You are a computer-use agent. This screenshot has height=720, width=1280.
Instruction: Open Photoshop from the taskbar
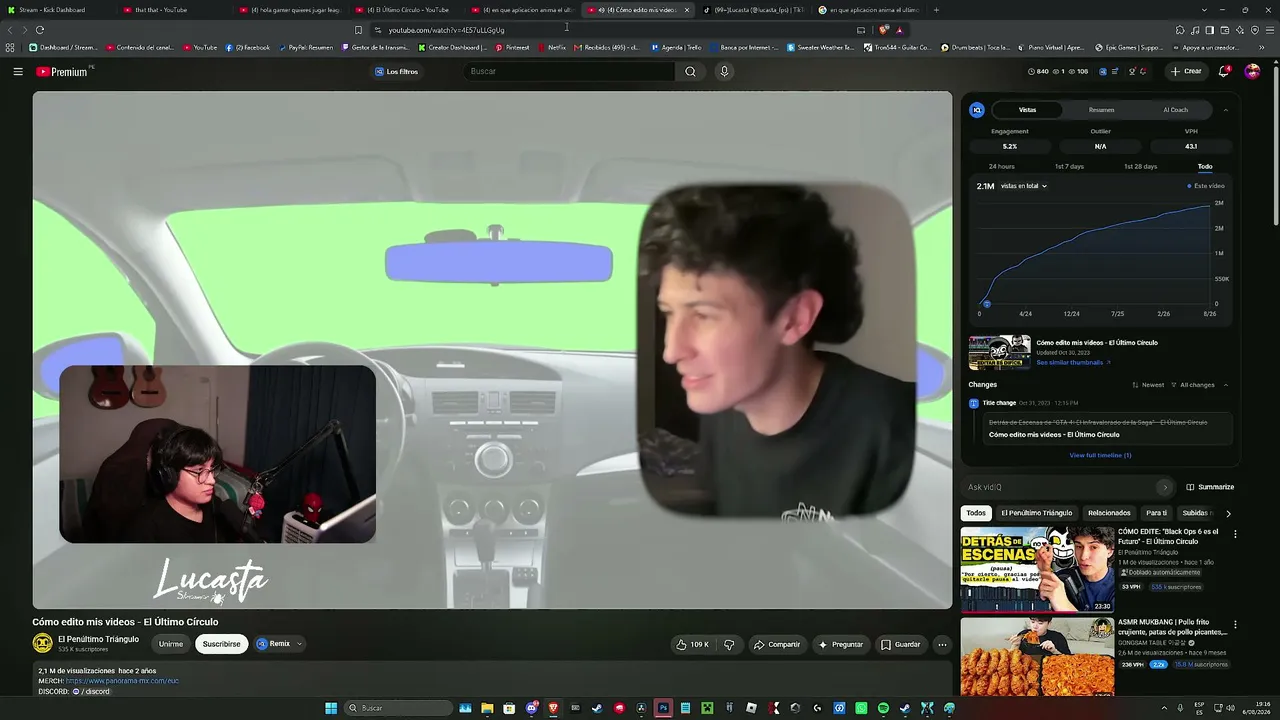(x=663, y=708)
